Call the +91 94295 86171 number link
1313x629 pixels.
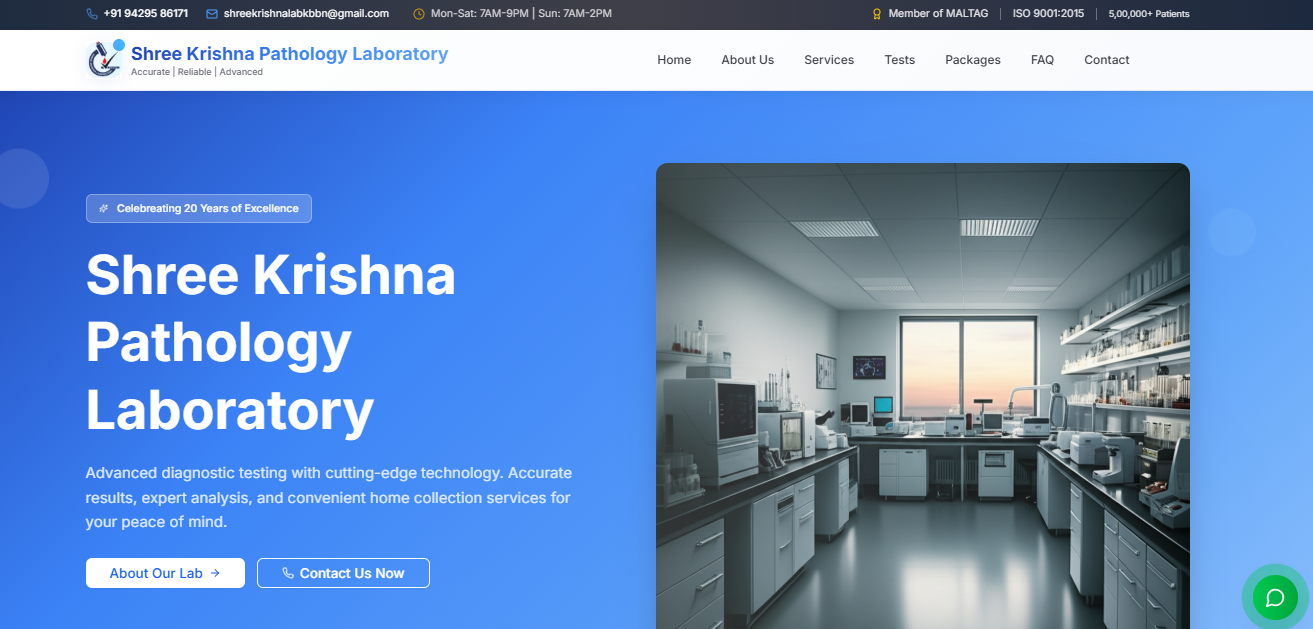pyautogui.click(x=146, y=14)
